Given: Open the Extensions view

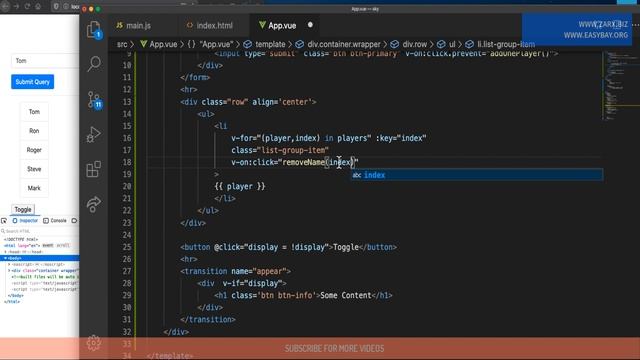Looking at the screenshot, I should pyautogui.click(x=93, y=169).
